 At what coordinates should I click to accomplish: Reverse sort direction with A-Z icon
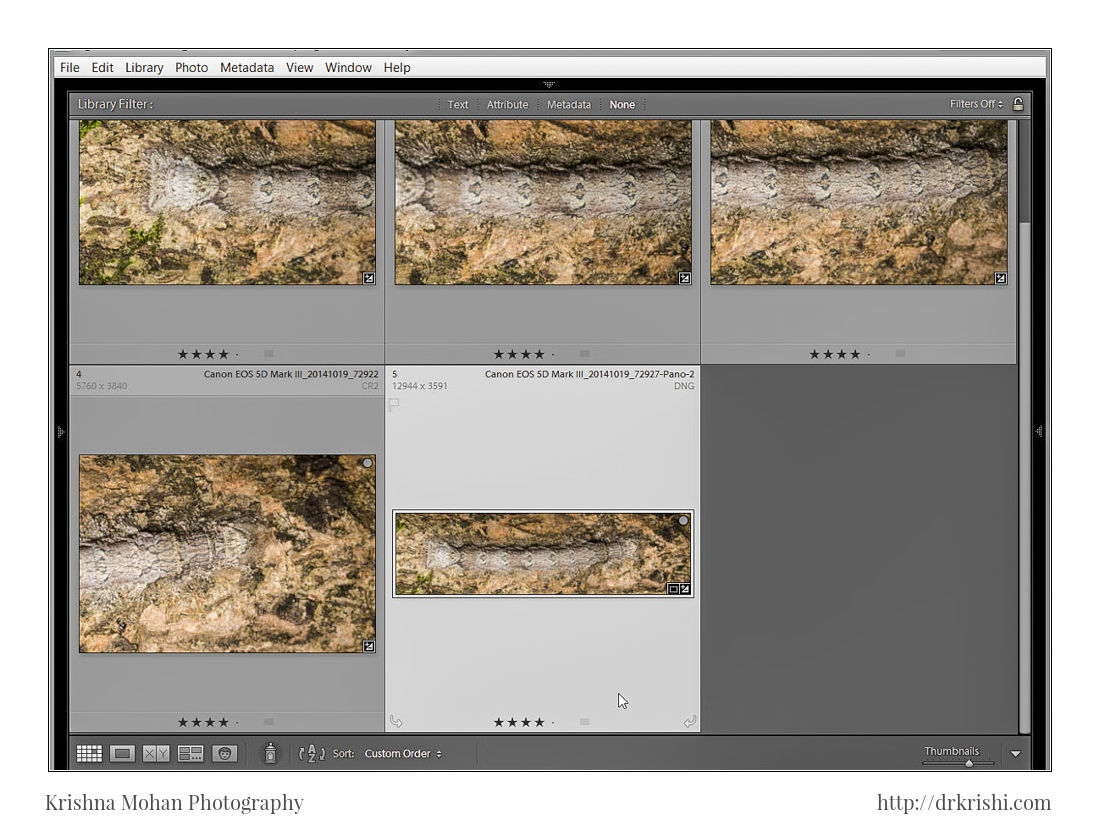coord(311,753)
